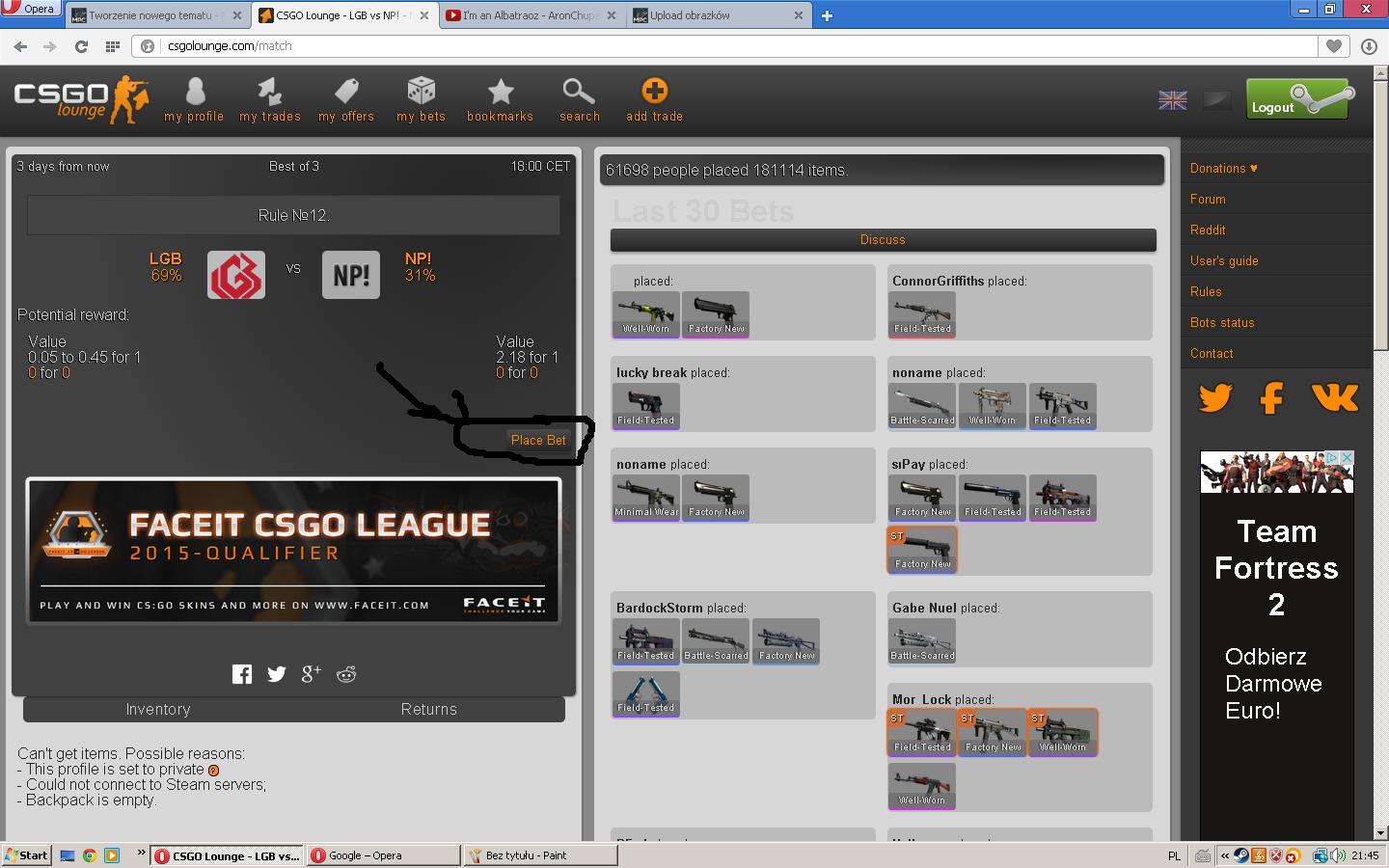Screen dimensions: 1389x868
Task: Click the browser back arrow
Action: (x=20, y=46)
